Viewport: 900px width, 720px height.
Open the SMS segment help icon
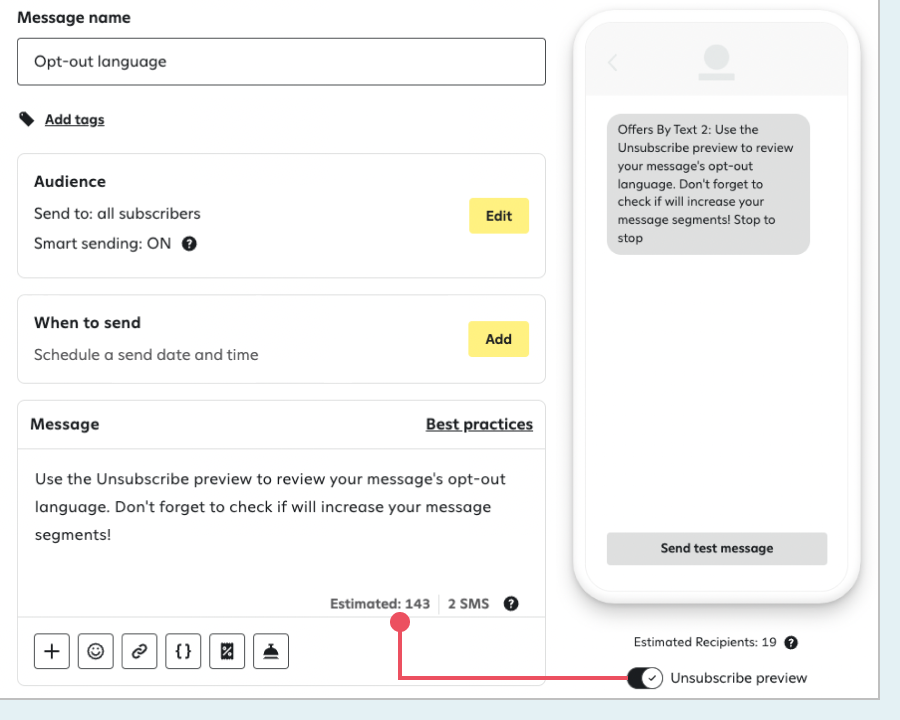click(x=510, y=603)
